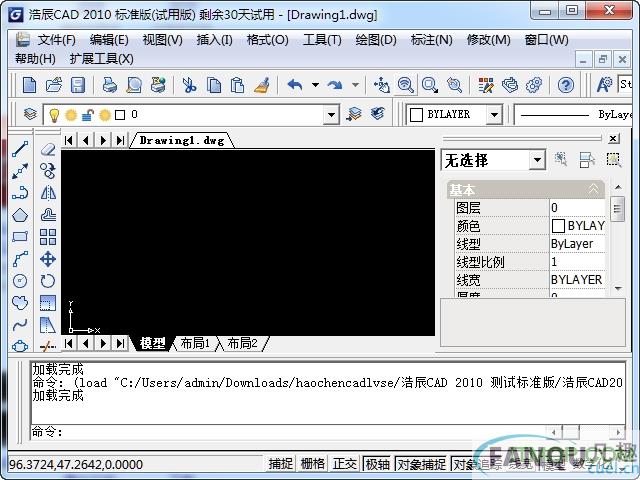The width and height of the screenshot is (640, 480).
Task: Click the Redo arrow
Action: (335, 85)
